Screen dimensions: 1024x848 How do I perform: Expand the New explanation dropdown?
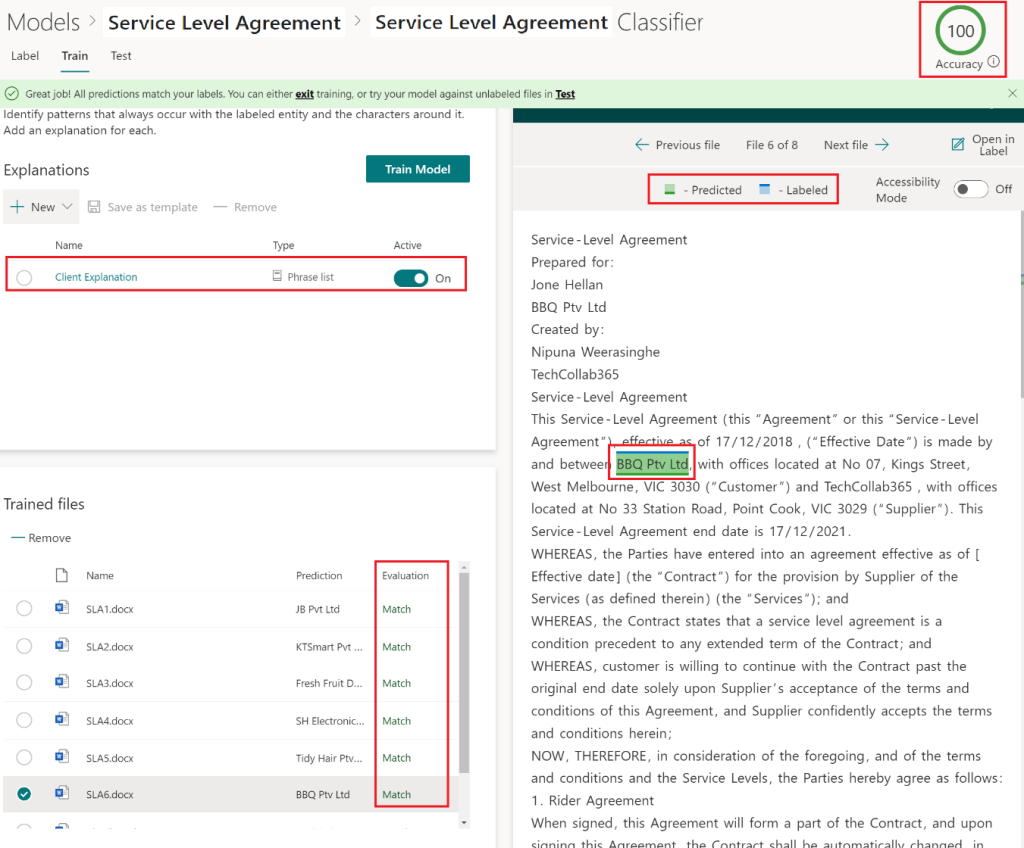pos(68,207)
